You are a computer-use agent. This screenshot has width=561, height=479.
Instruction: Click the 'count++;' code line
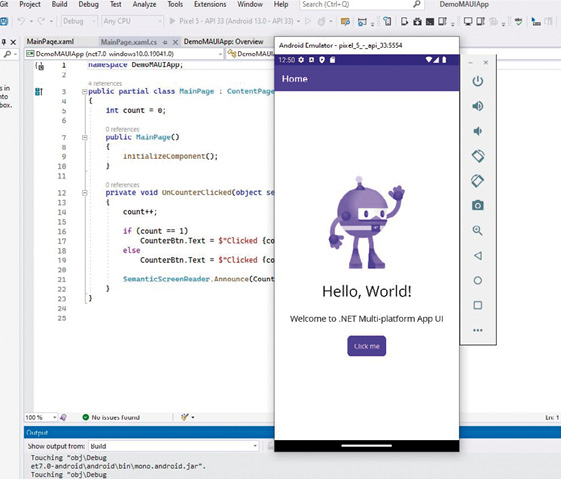(140, 212)
